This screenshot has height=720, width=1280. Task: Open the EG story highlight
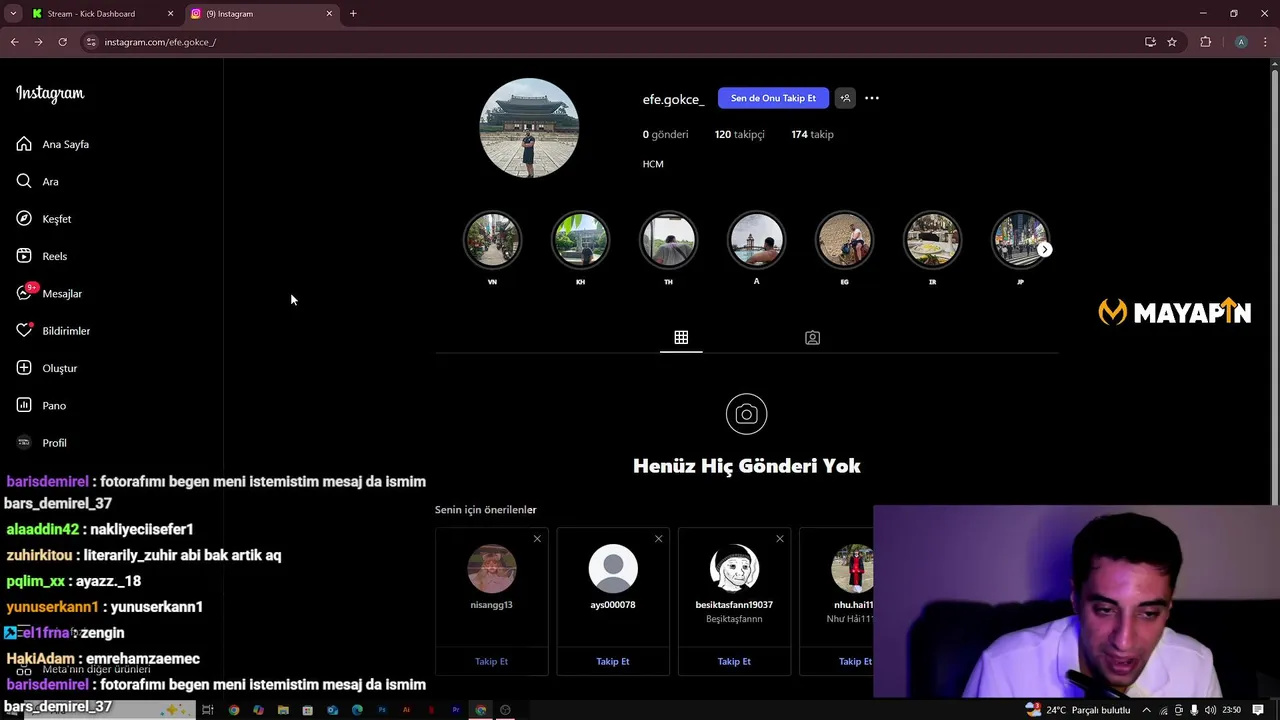[x=844, y=240]
